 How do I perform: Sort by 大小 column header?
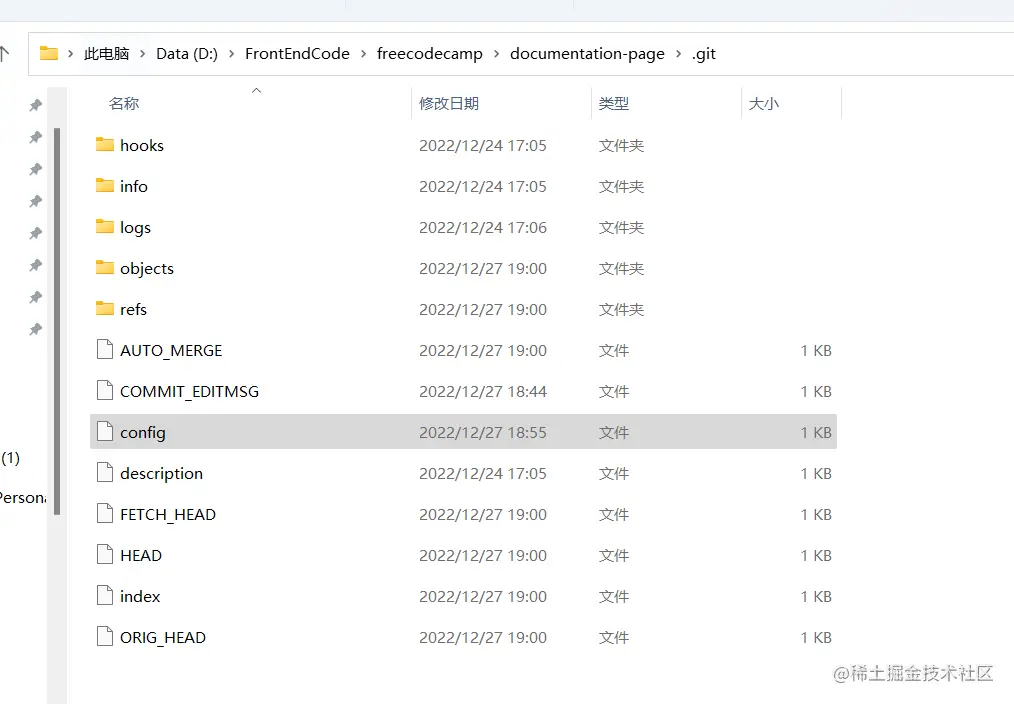click(764, 103)
